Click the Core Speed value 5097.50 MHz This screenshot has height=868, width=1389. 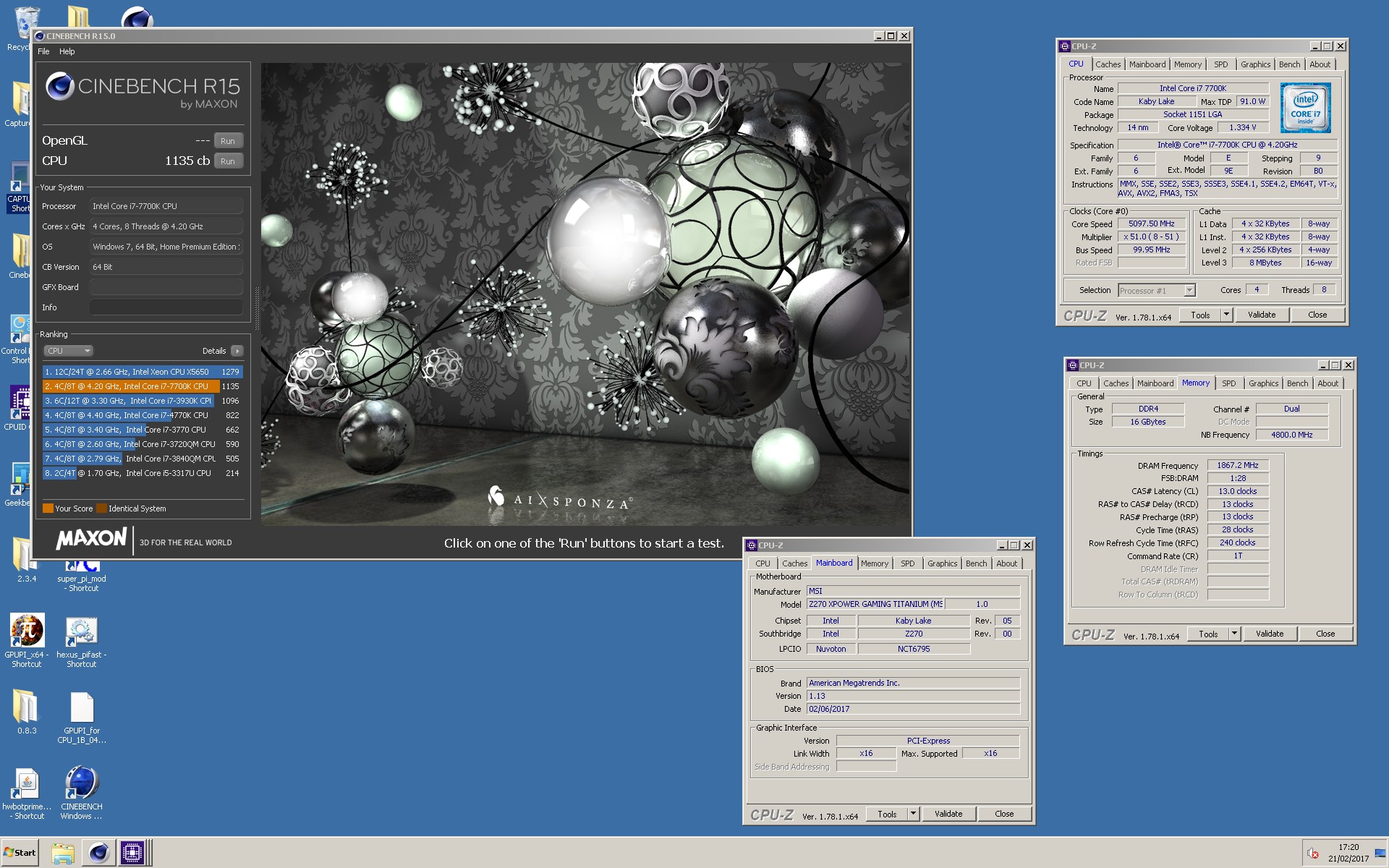(x=1151, y=224)
